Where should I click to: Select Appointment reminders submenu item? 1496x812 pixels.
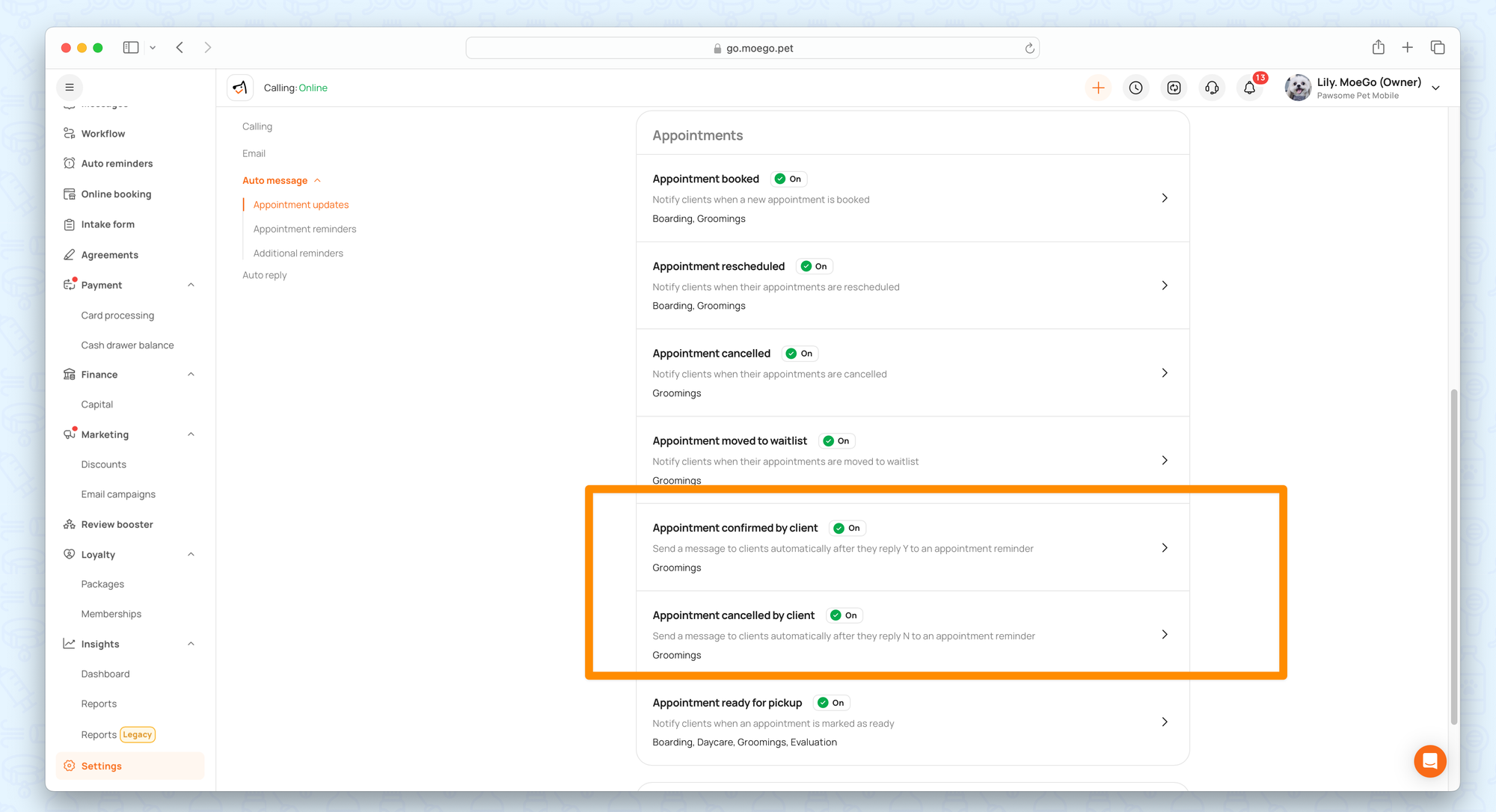coord(304,229)
